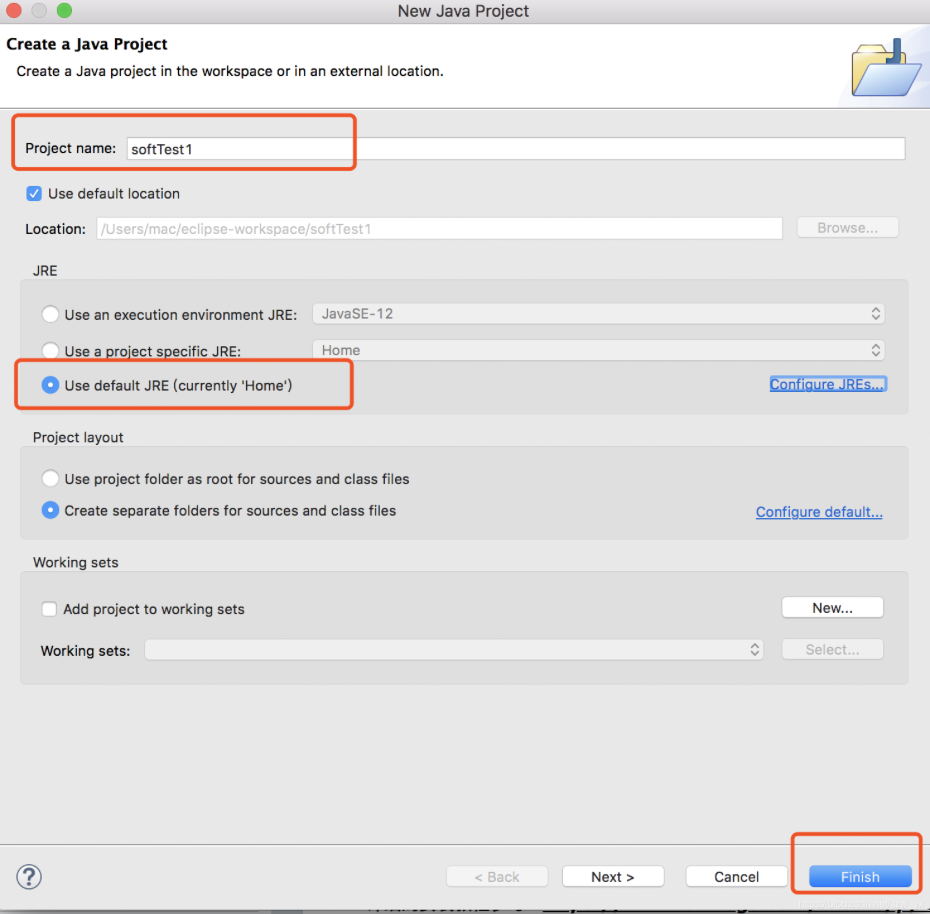Open the Configure default link

point(818,512)
